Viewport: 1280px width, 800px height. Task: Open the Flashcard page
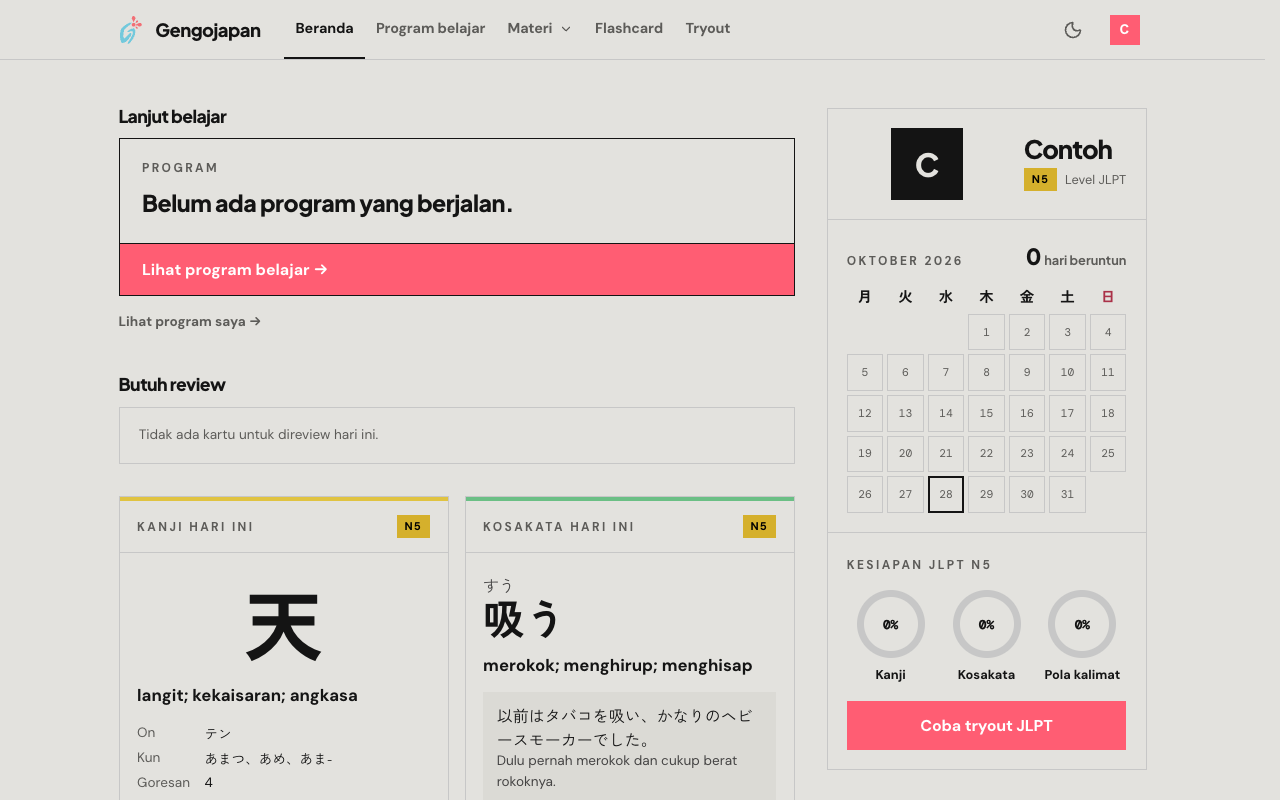[629, 29]
